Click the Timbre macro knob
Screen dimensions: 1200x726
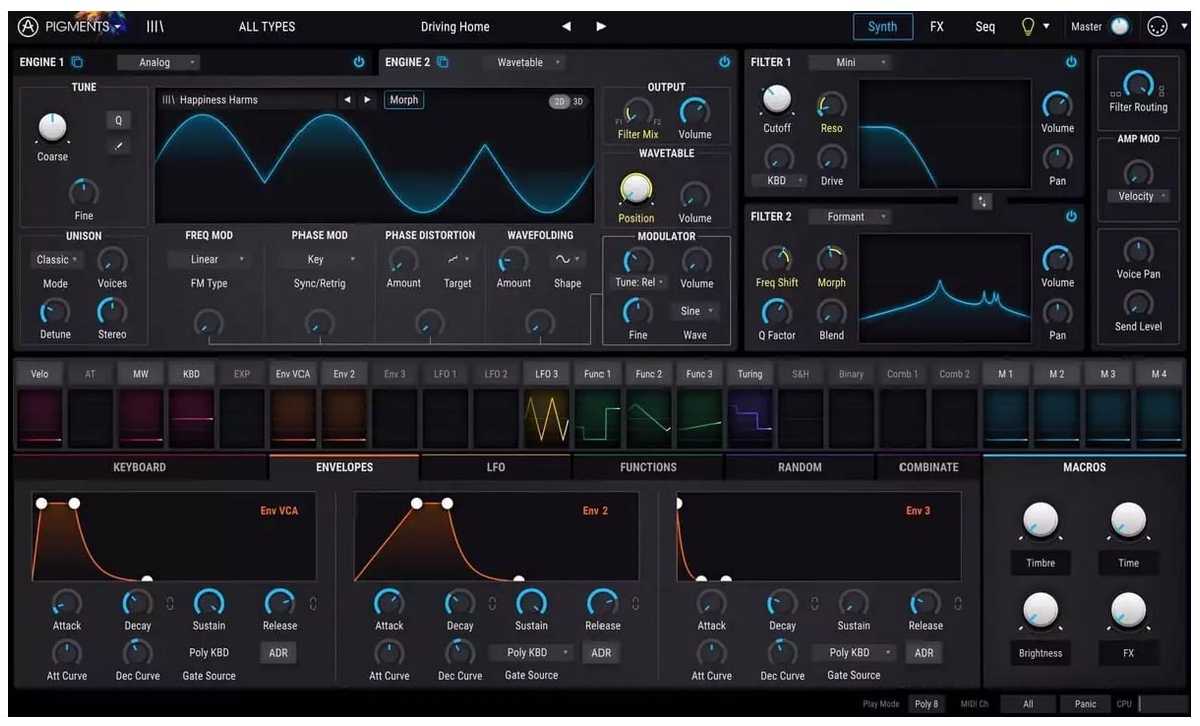1040,520
